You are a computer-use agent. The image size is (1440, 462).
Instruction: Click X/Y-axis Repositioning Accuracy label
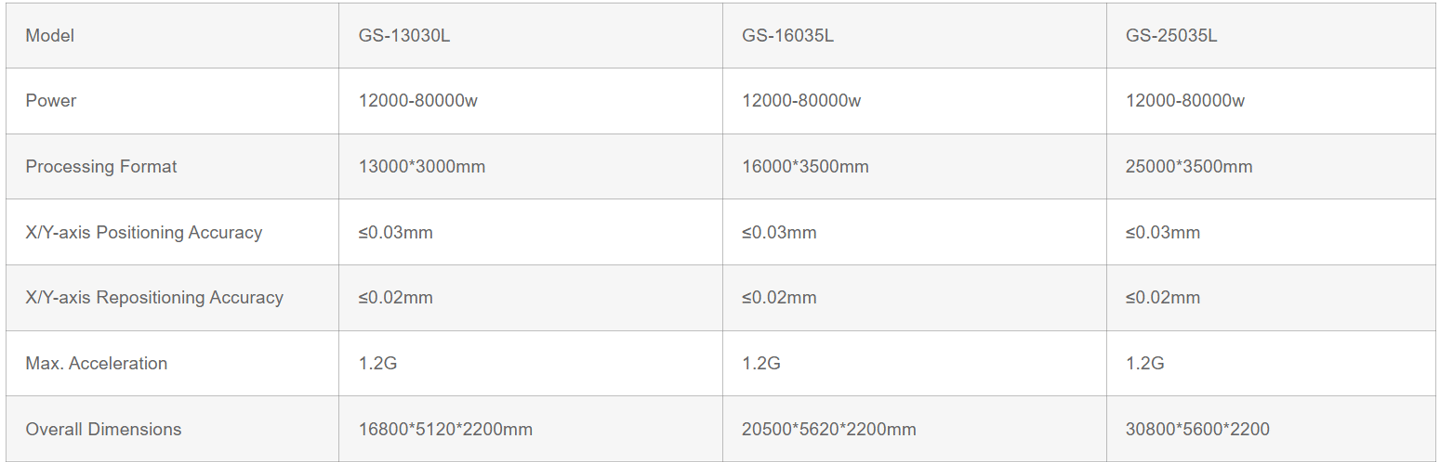click(x=154, y=297)
